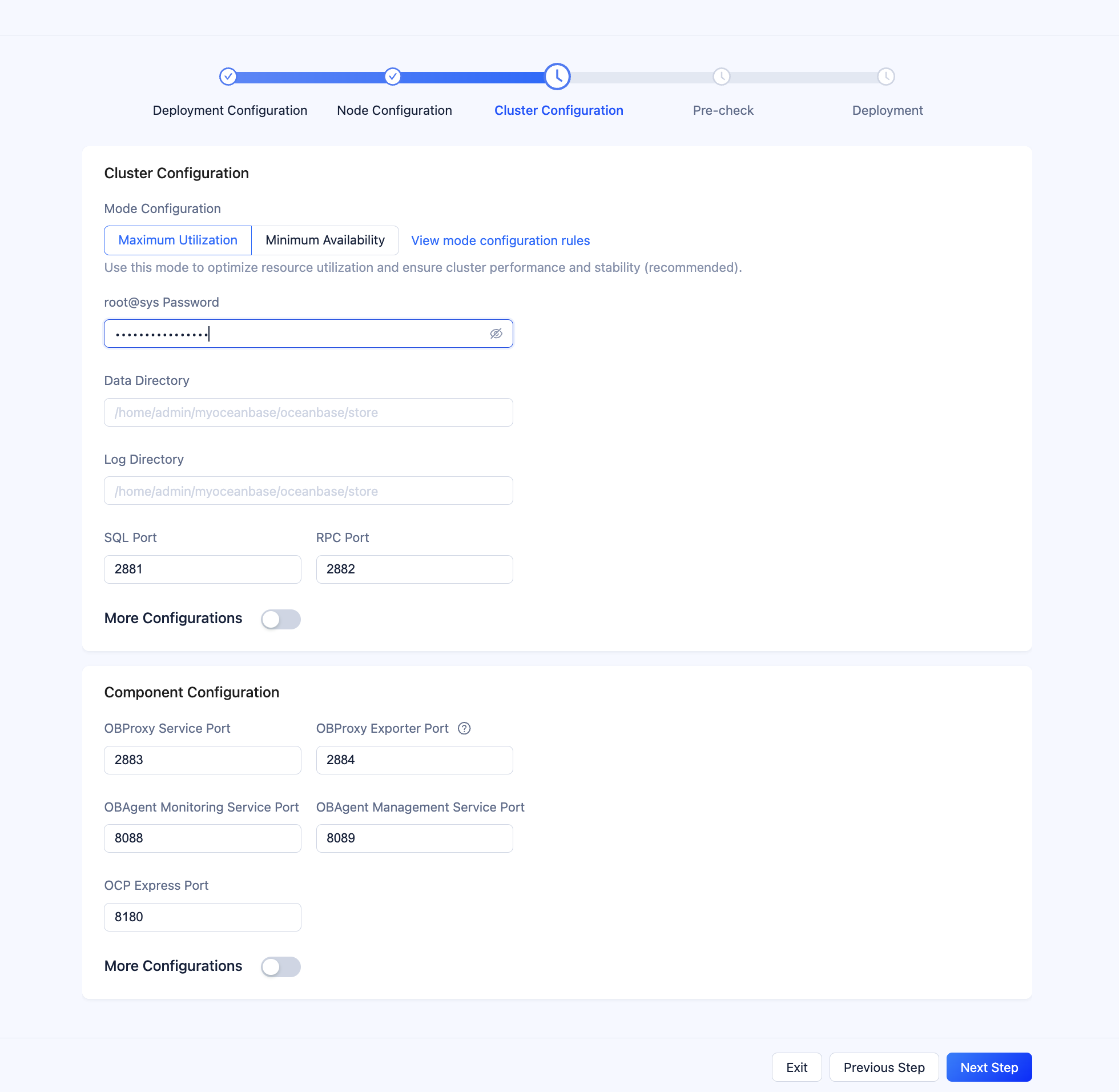Click the Exit button

click(797, 1067)
